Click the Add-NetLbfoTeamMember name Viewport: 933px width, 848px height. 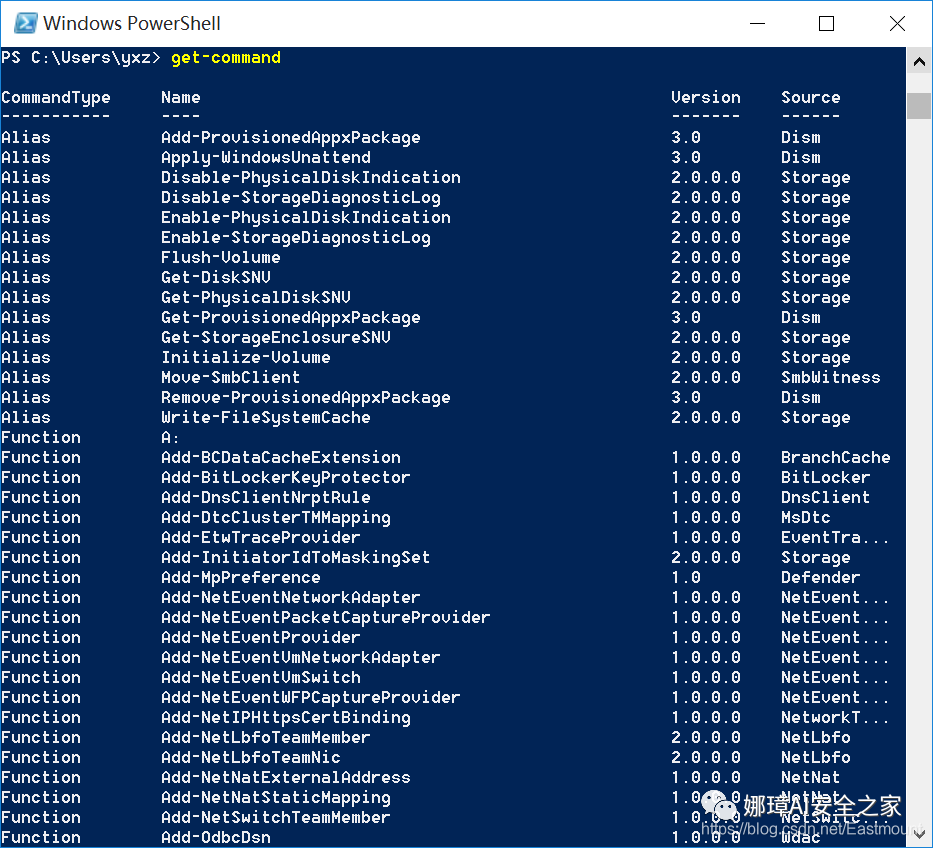point(265,737)
